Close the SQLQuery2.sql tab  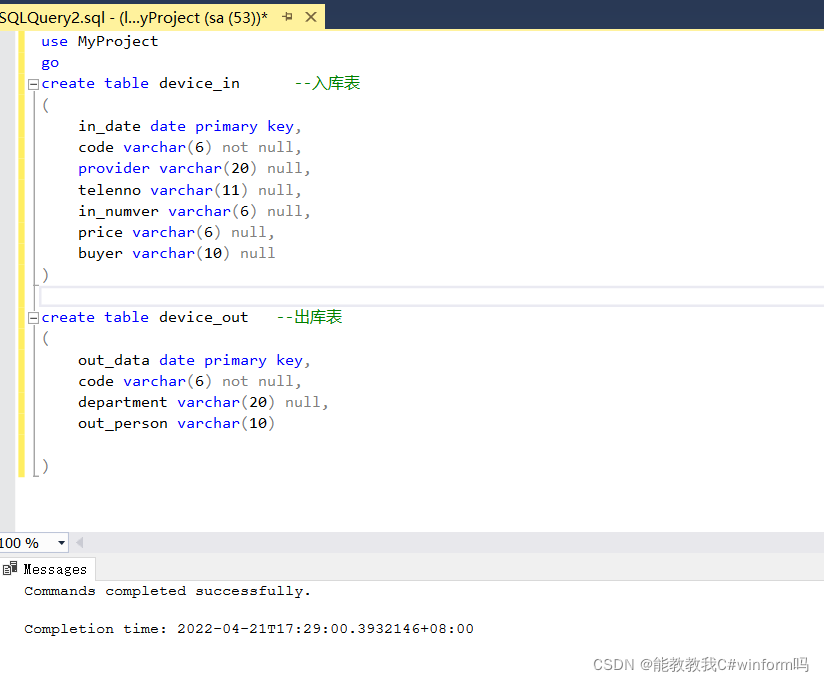tap(311, 17)
